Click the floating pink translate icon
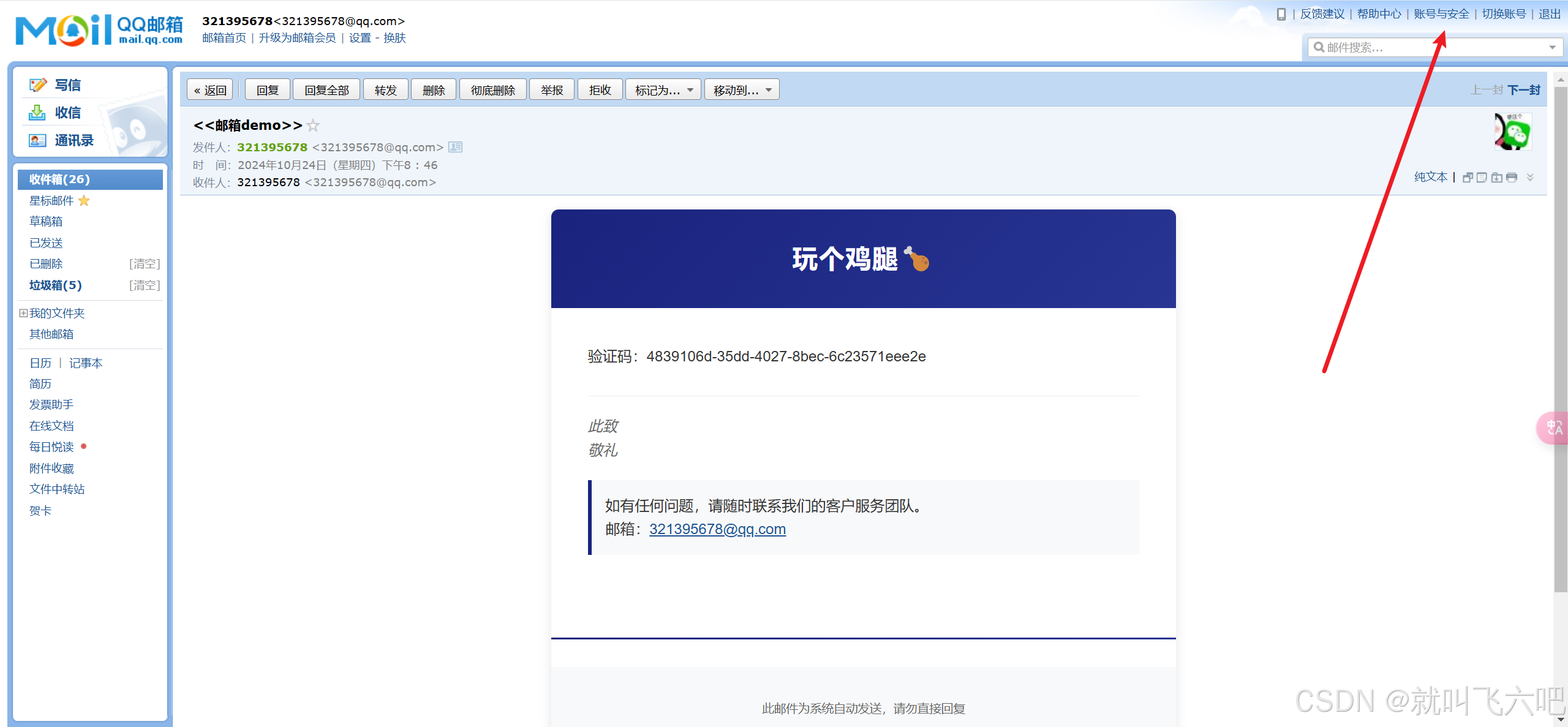This screenshot has height=727, width=1568. coord(1554,428)
